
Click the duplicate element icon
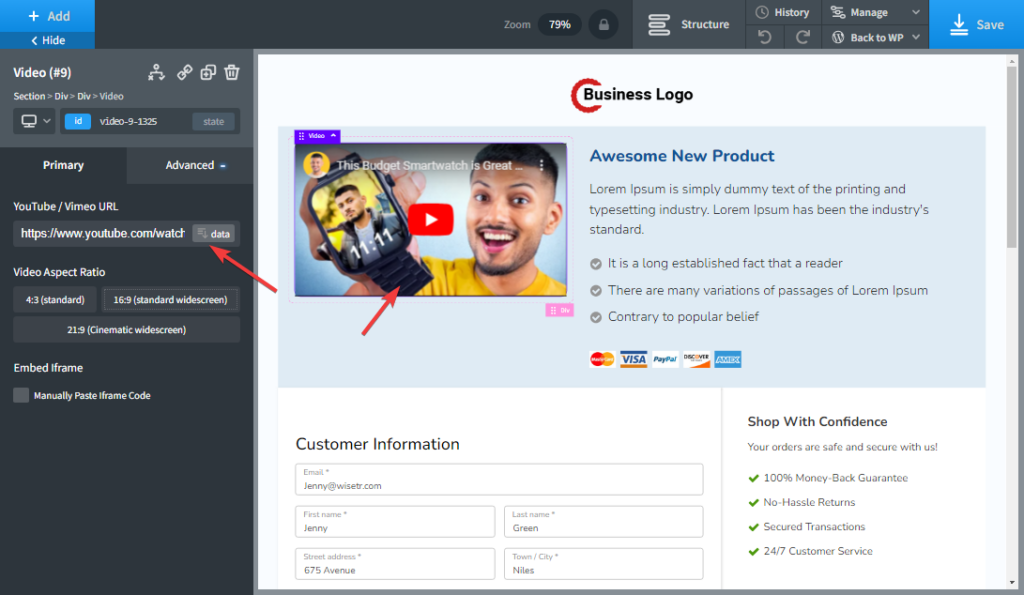pyautogui.click(x=208, y=72)
